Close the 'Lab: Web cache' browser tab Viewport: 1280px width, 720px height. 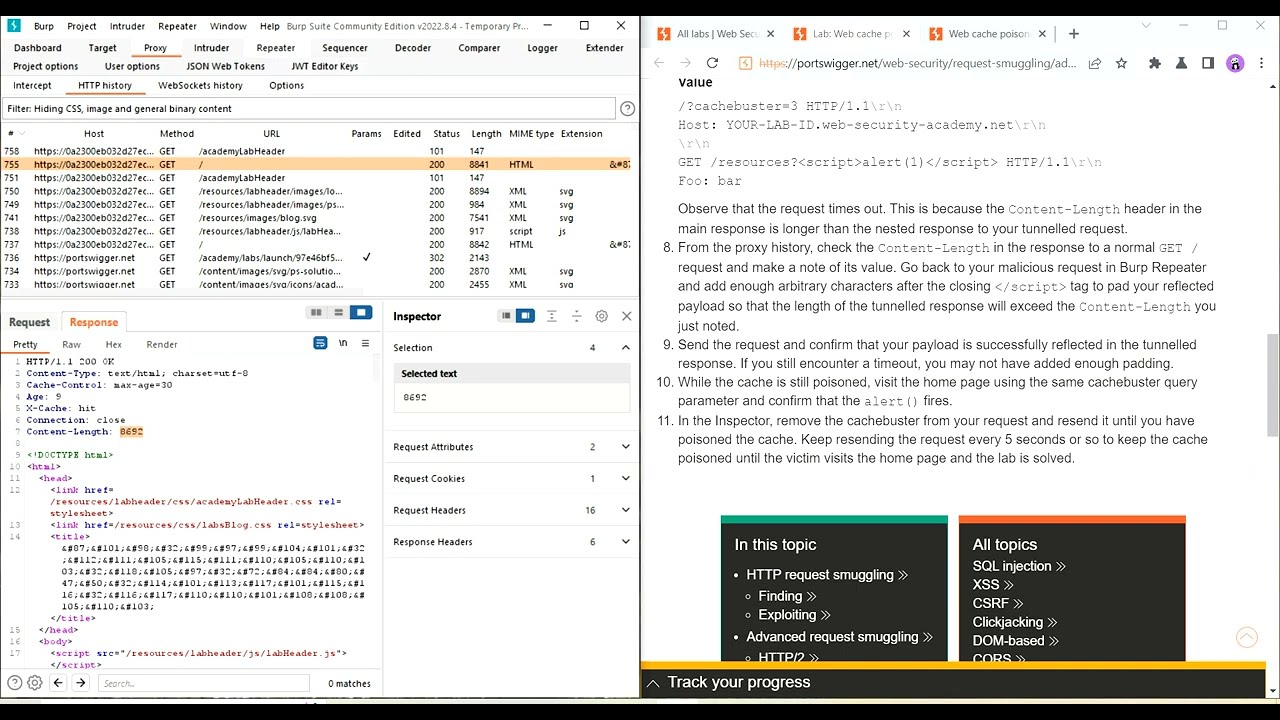pos(906,34)
